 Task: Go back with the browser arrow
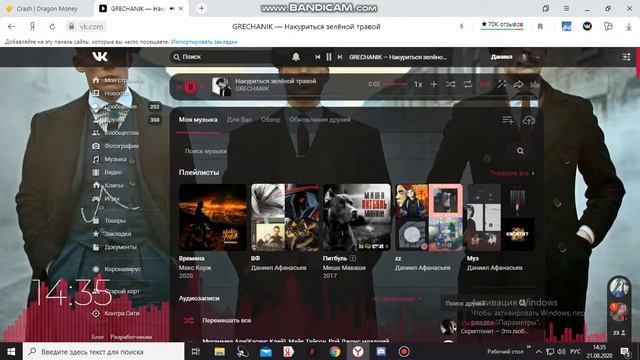[x=11, y=27]
